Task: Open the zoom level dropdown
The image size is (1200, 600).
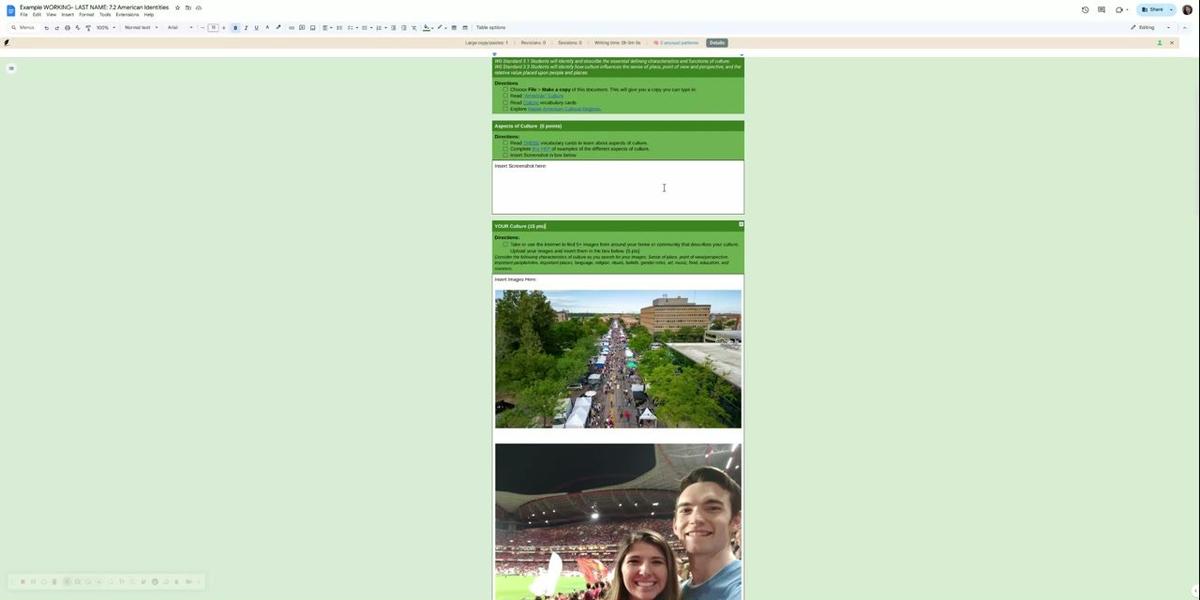Action: pyautogui.click(x=105, y=27)
